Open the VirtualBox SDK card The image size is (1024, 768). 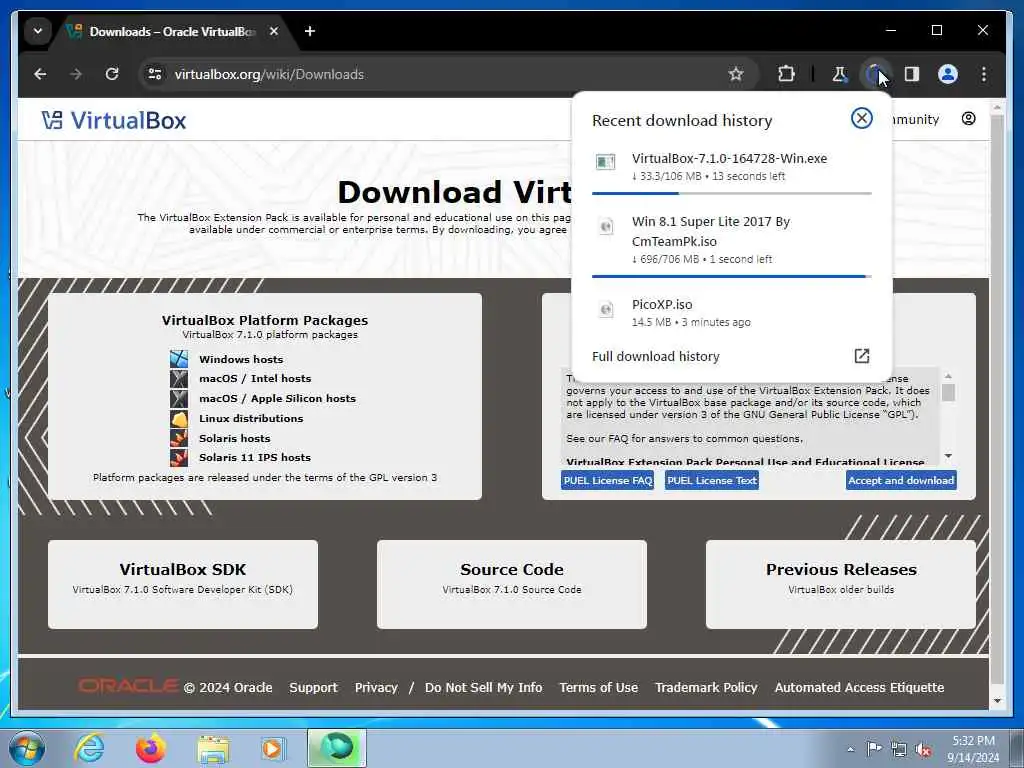tap(183, 584)
